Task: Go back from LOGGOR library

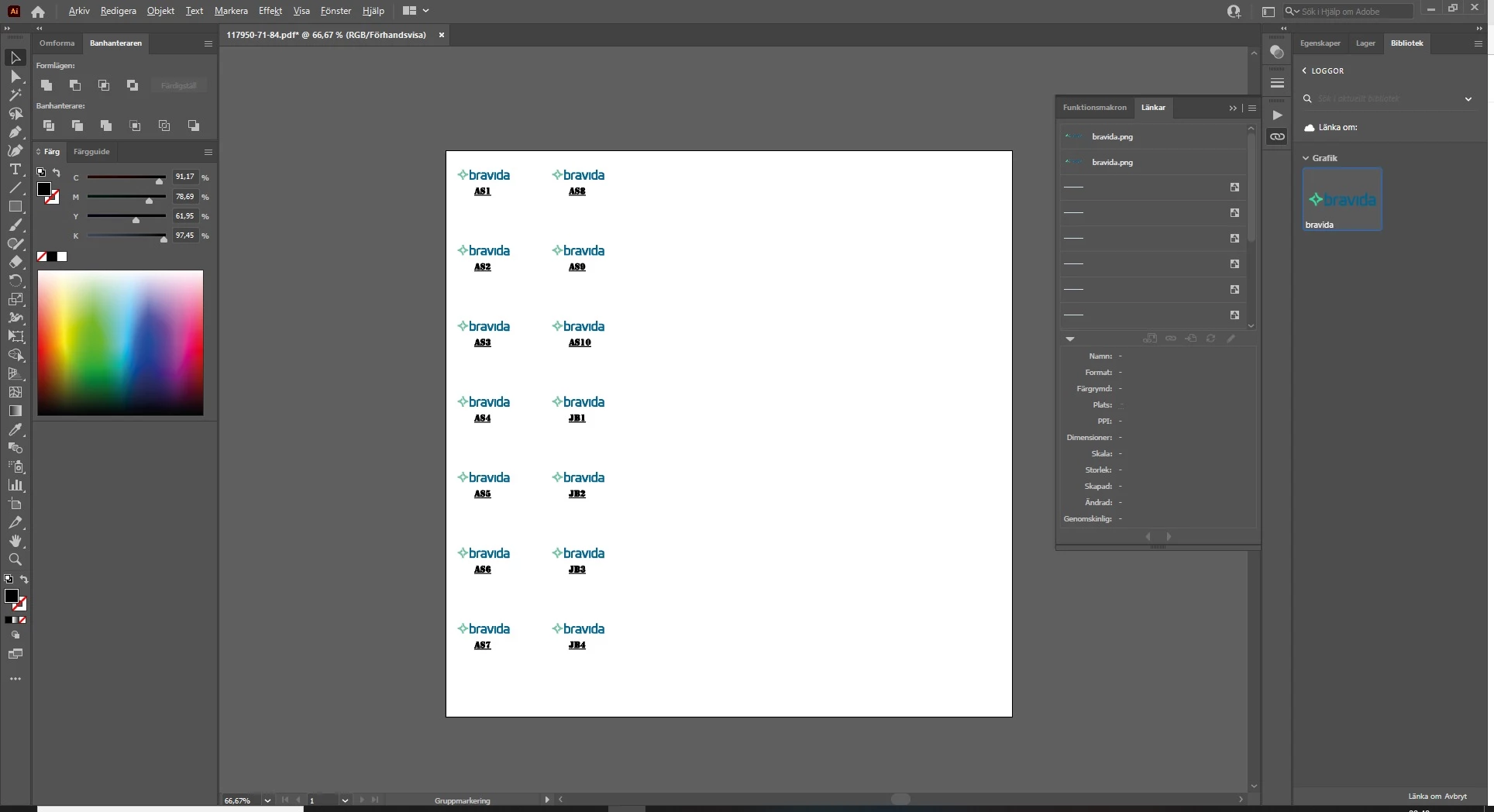Action: click(x=1304, y=71)
